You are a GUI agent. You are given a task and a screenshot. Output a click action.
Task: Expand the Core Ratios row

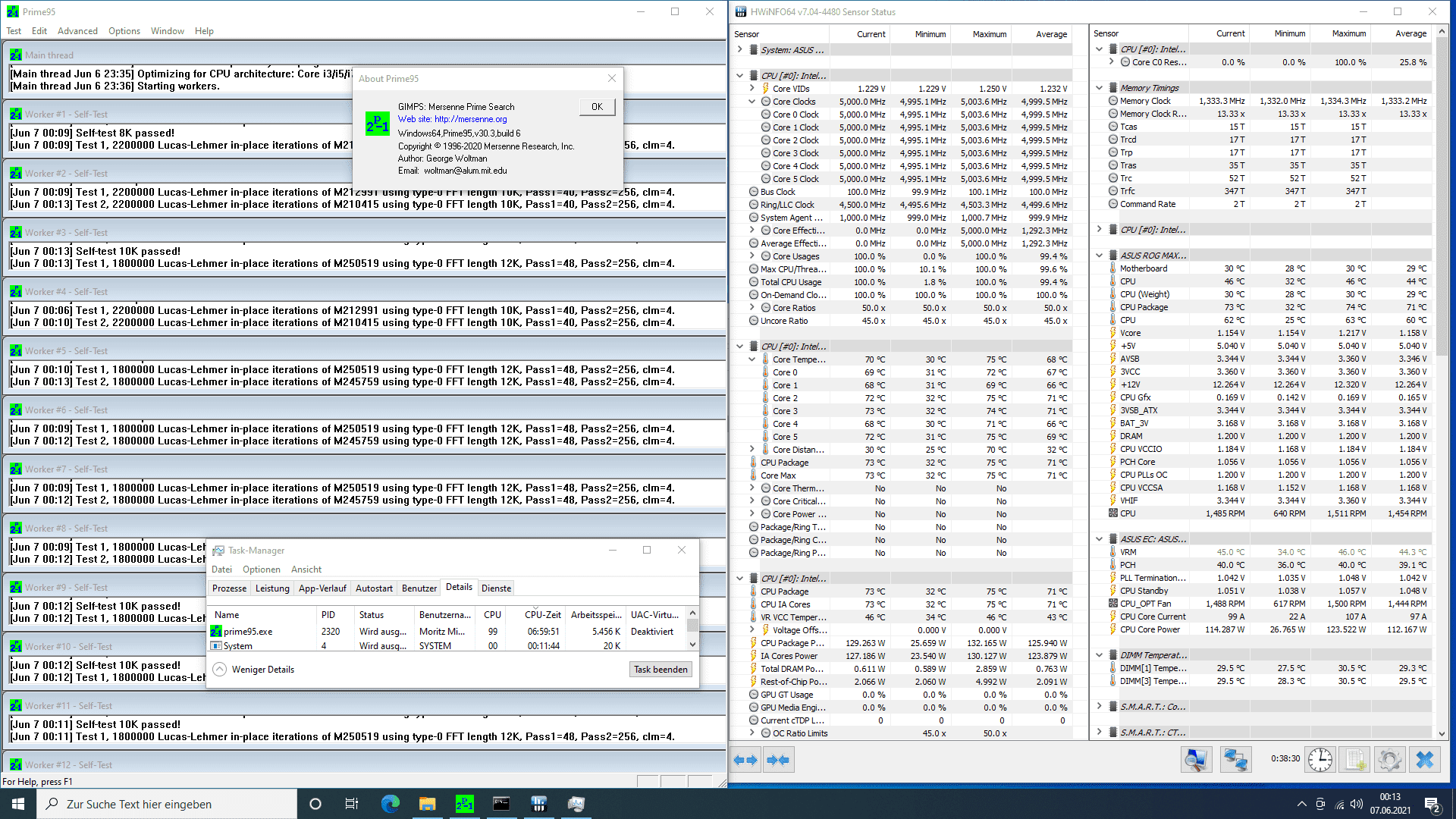[x=752, y=307]
